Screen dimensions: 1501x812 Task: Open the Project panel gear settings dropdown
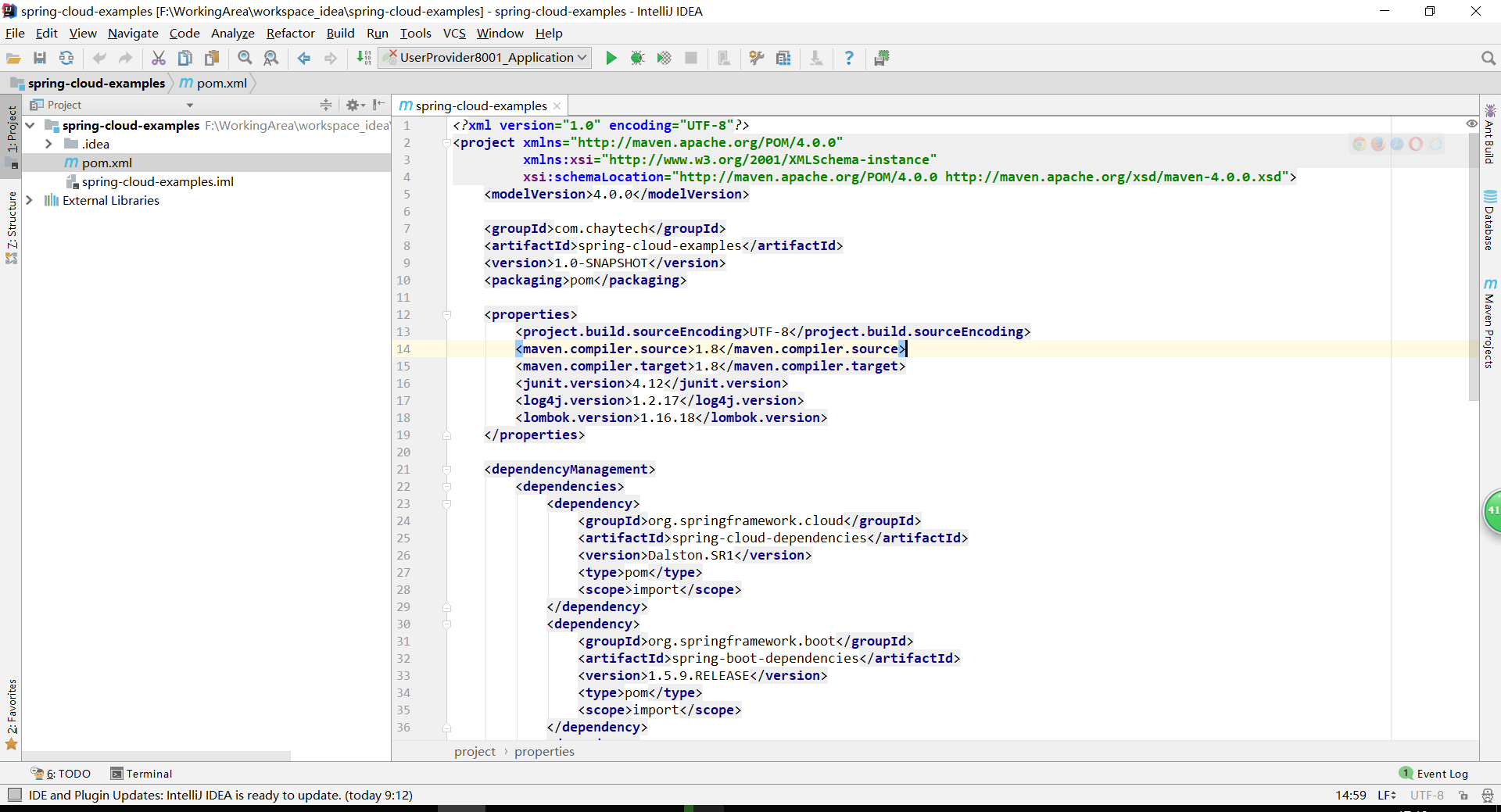click(355, 105)
